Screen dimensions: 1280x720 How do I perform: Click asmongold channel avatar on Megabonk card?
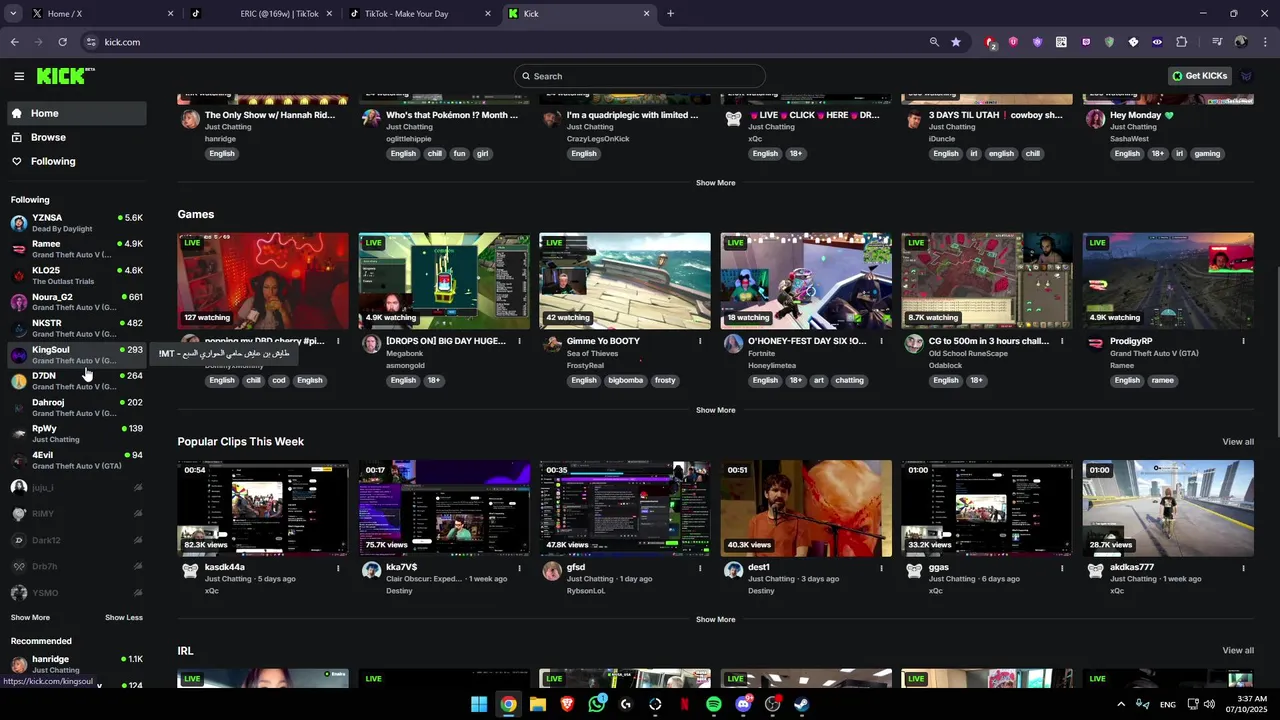tap(371, 344)
